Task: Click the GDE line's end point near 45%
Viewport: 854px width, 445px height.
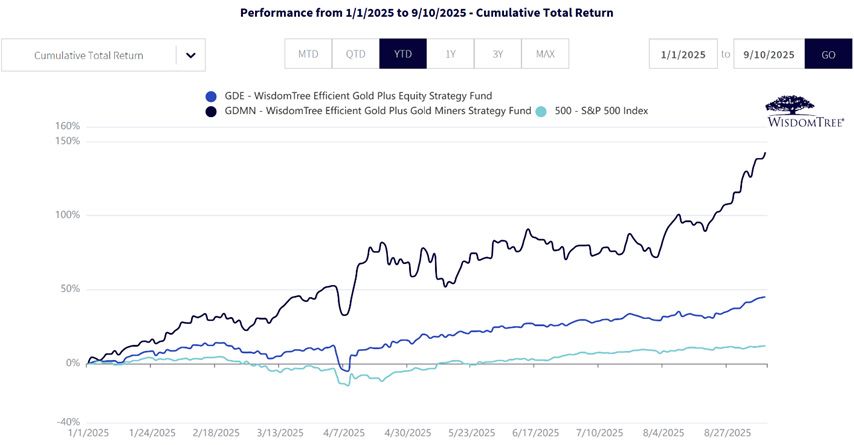Action: [x=765, y=297]
